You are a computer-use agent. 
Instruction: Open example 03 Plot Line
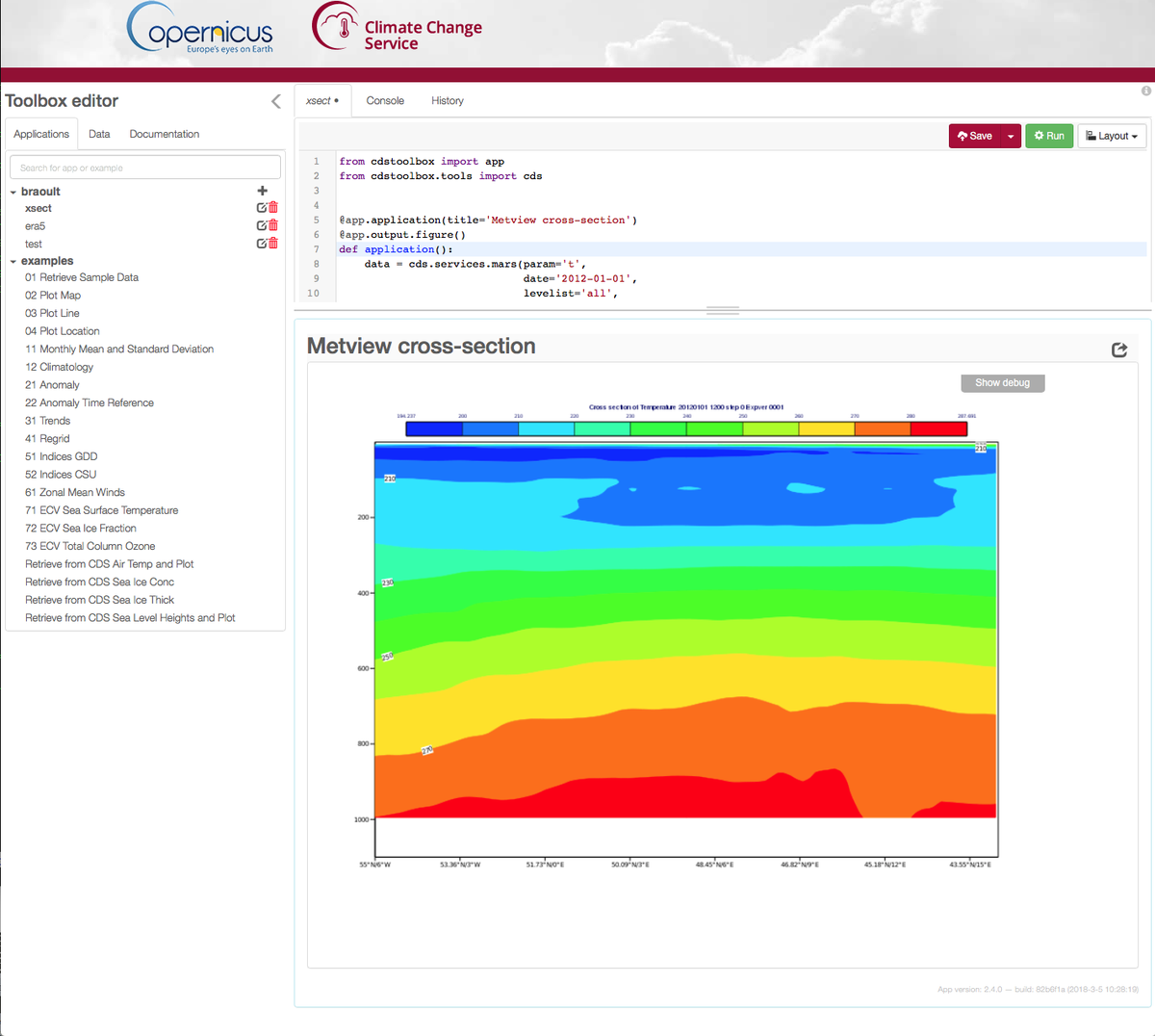[52, 313]
